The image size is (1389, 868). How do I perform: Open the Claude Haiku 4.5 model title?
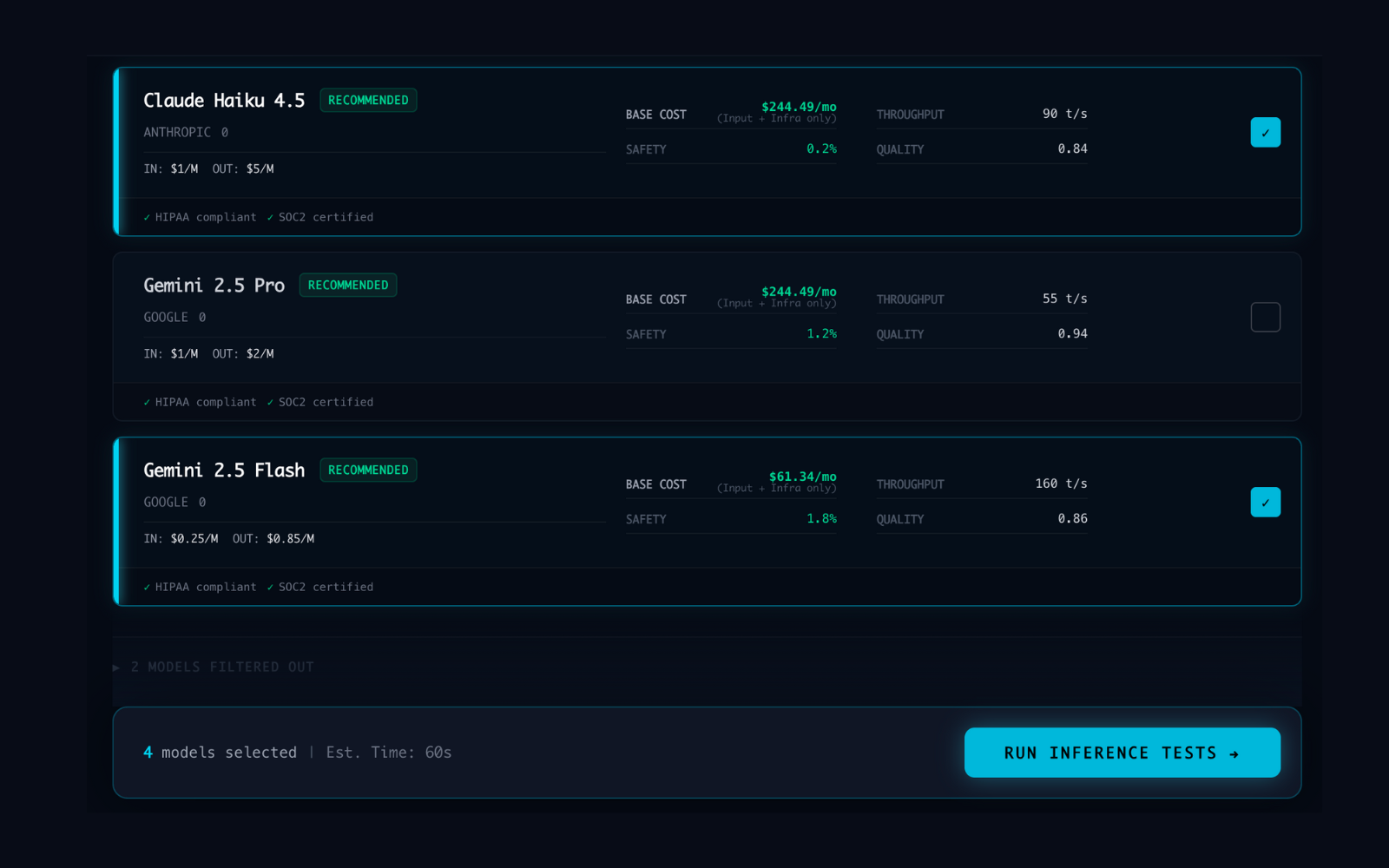tap(224, 101)
